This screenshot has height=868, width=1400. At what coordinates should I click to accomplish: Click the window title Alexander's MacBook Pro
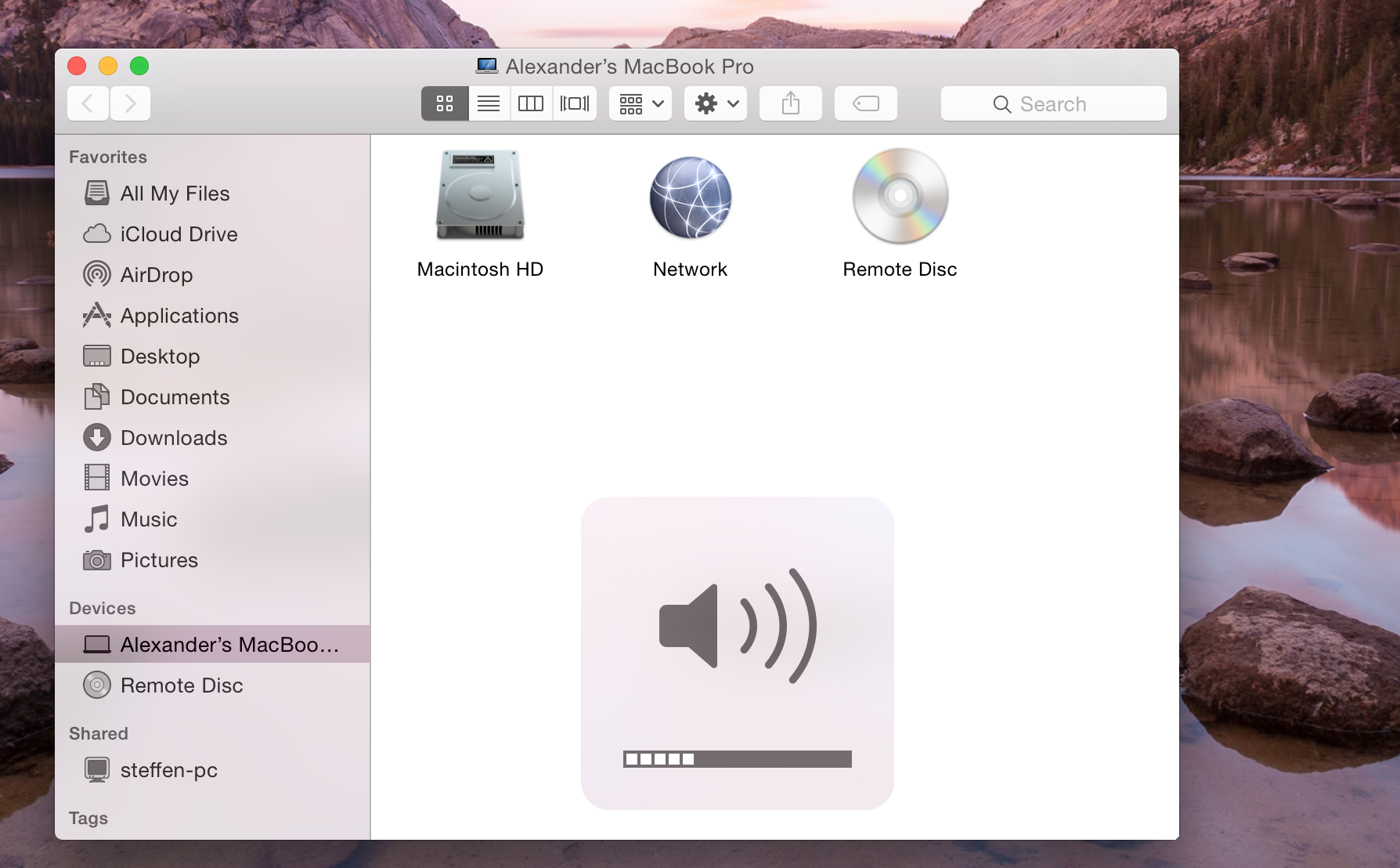(x=630, y=67)
